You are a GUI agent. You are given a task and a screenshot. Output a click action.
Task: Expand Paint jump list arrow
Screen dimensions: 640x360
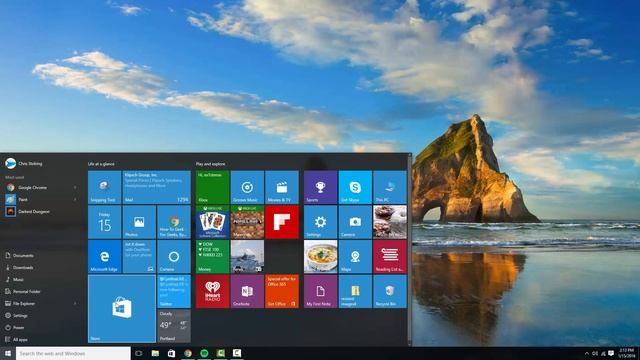(75, 200)
